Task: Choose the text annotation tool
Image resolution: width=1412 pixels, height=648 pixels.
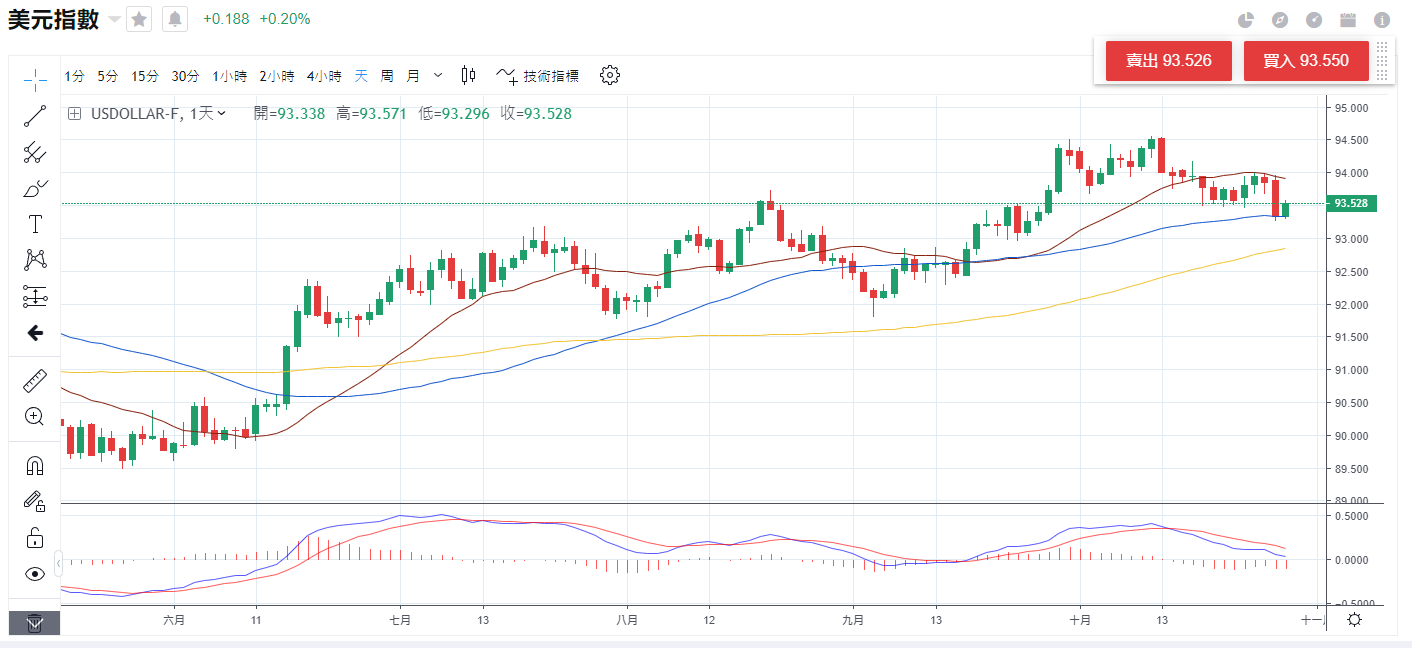Action: pyautogui.click(x=35, y=224)
